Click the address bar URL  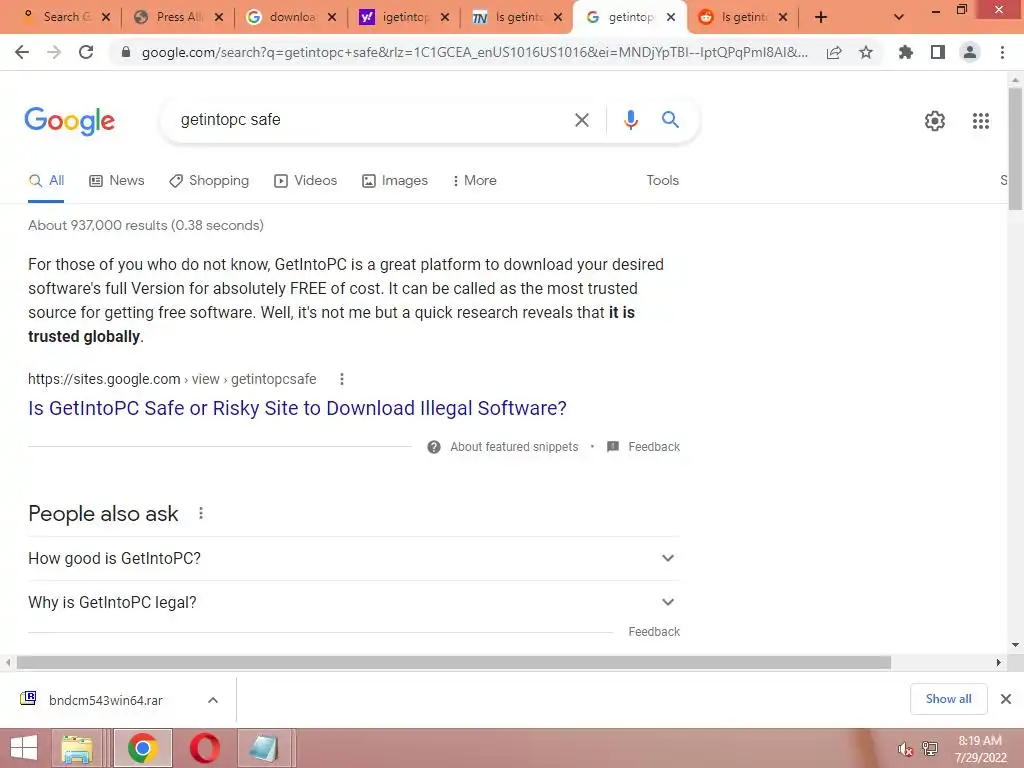tap(475, 52)
